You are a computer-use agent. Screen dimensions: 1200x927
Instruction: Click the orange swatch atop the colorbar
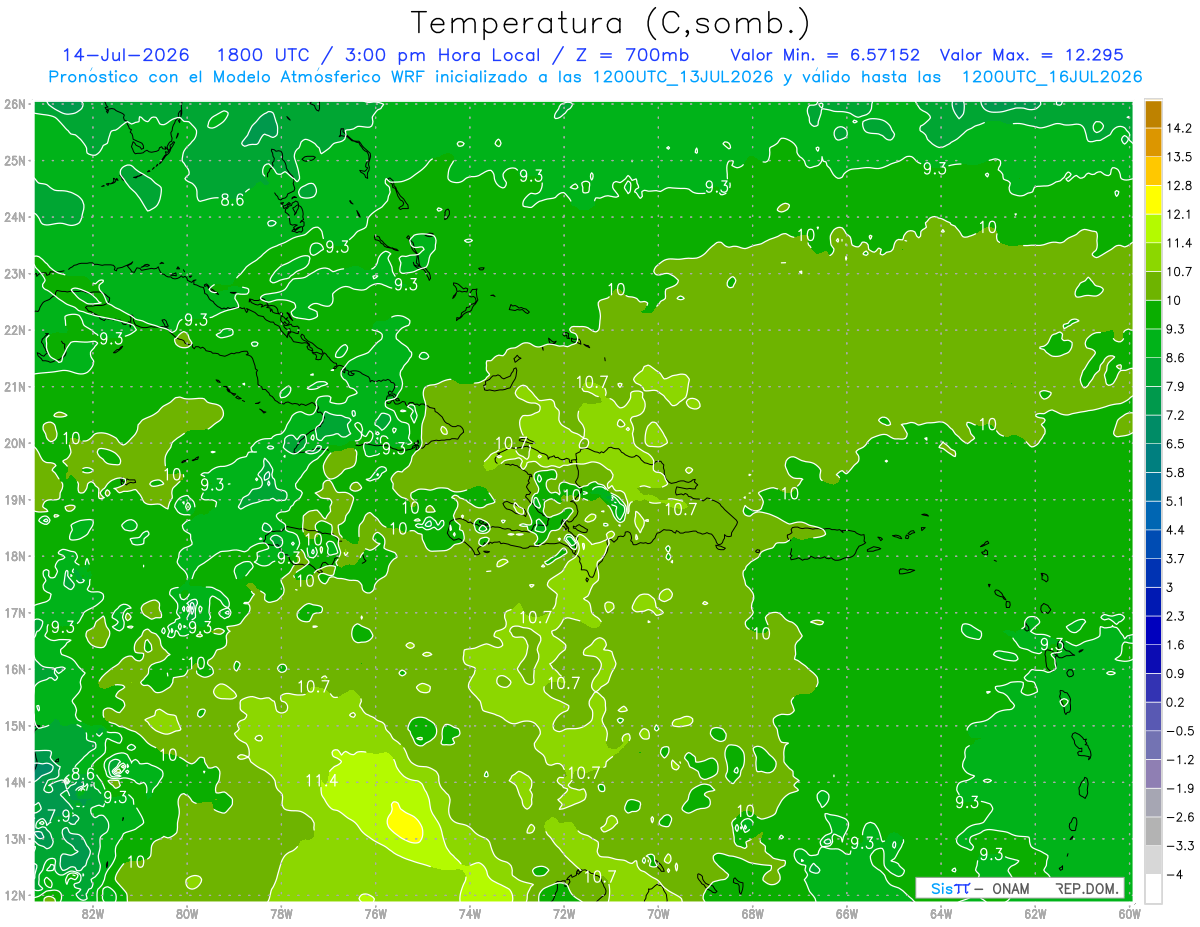click(x=1153, y=115)
